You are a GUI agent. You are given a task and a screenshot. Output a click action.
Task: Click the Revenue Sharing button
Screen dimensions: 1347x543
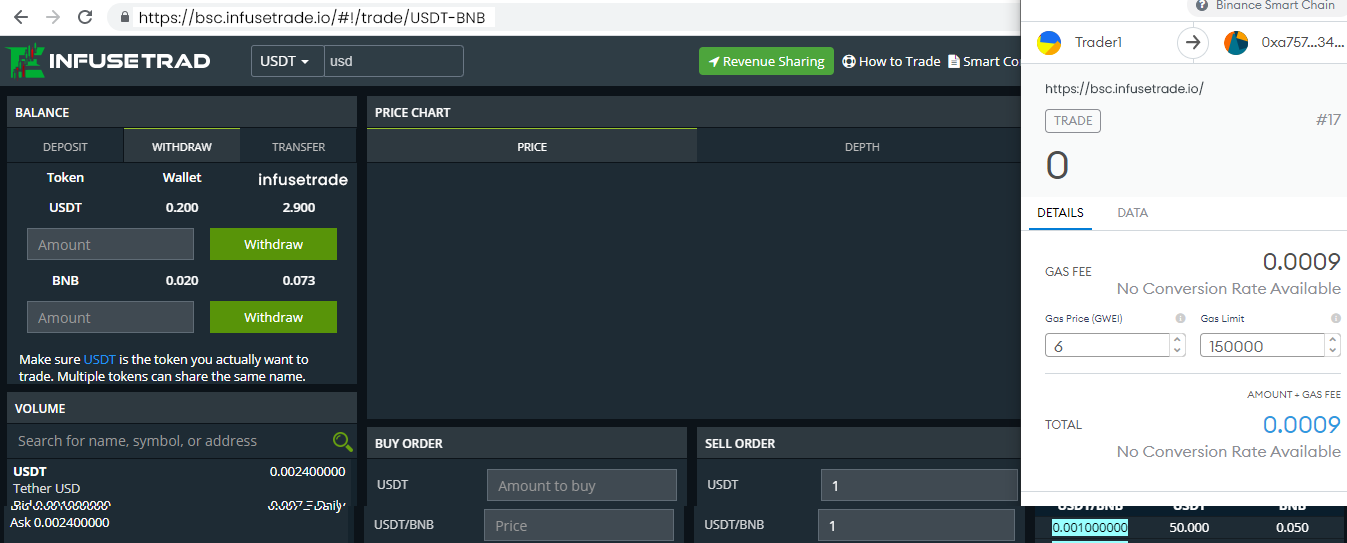click(x=766, y=61)
